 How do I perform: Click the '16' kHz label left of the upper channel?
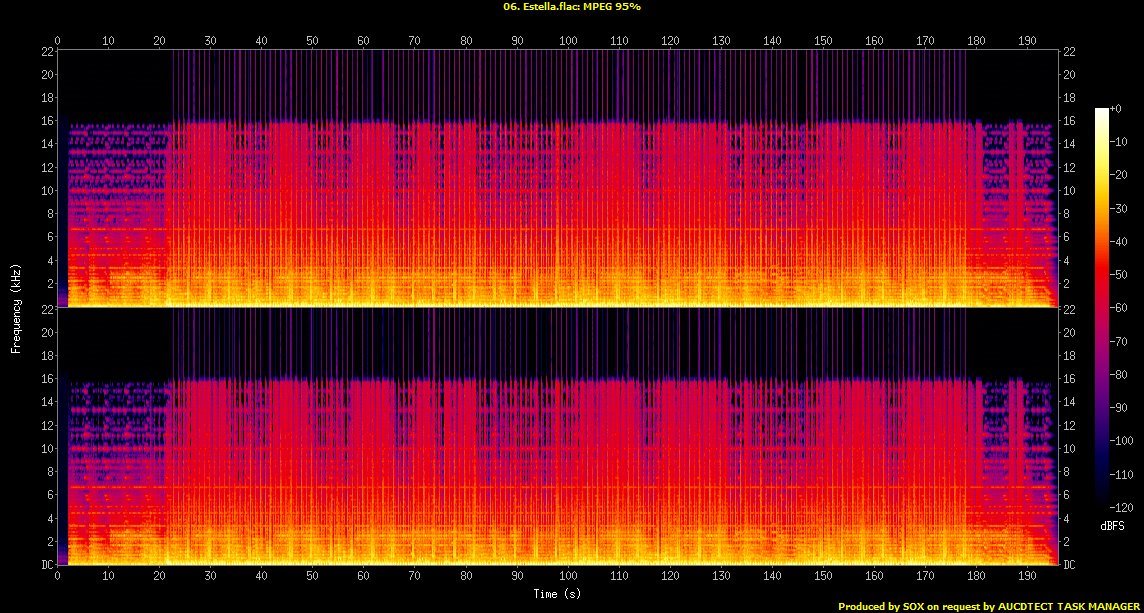point(46,121)
